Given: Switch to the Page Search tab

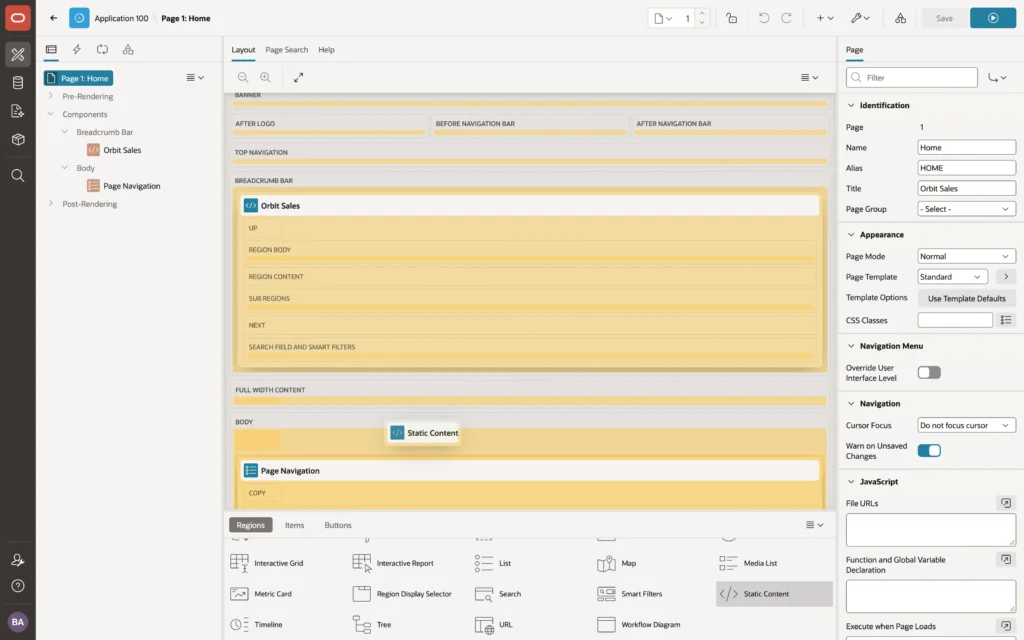Looking at the screenshot, I should tap(286, 50).
